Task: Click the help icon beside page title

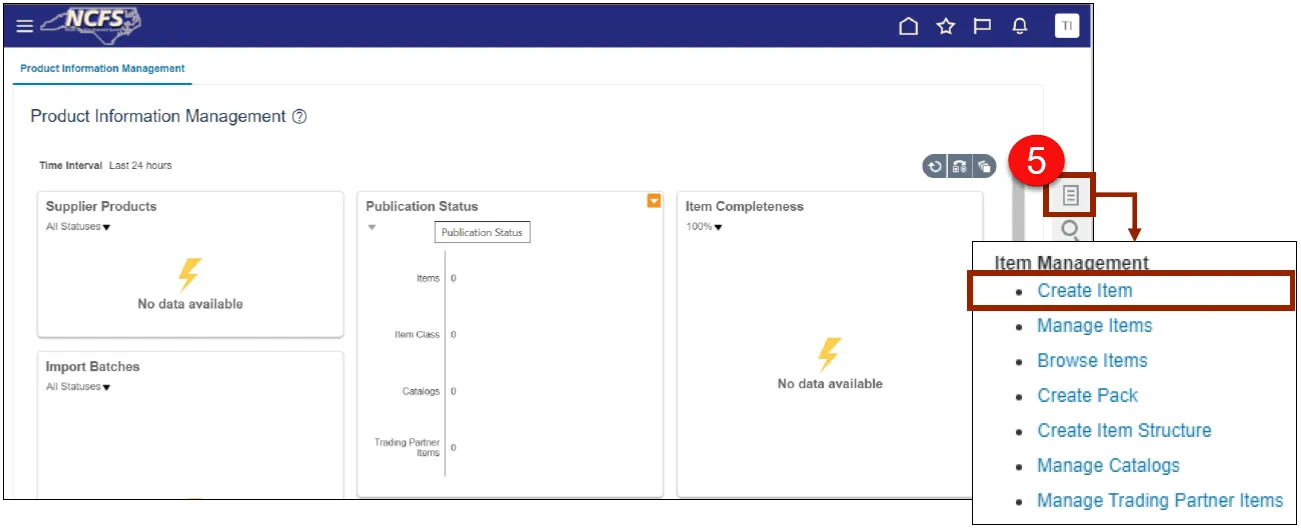Action: (299, 117)
